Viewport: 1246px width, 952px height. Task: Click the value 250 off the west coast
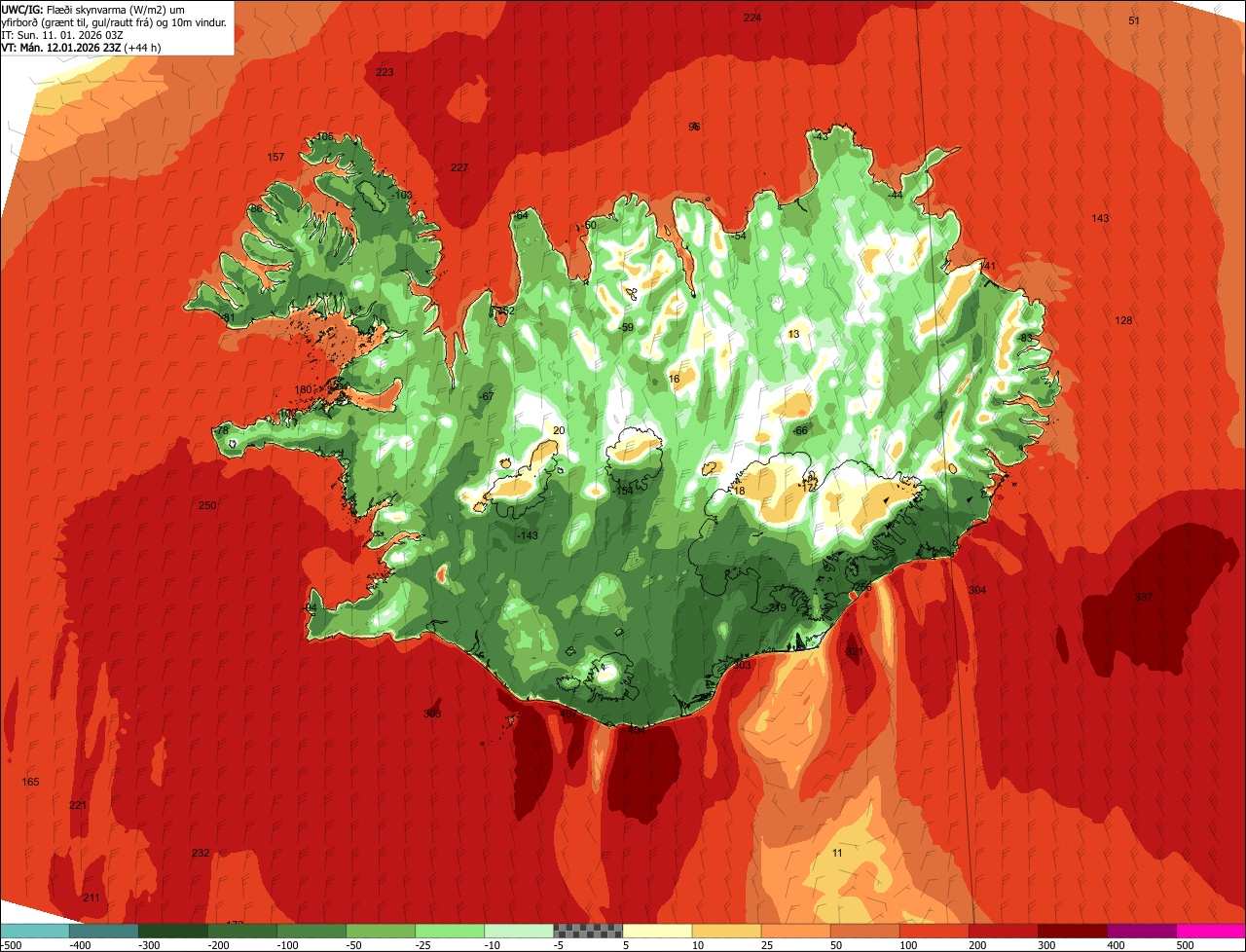pos(207,505)
